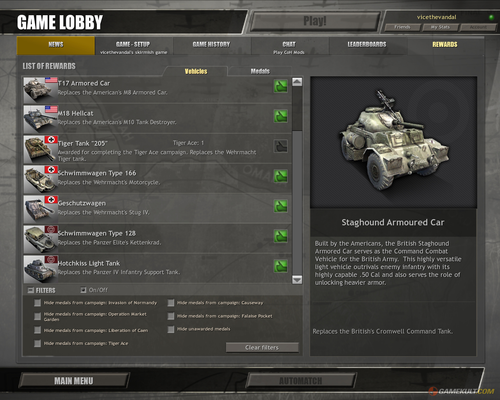Enable Hide medals from Invasion of Normandy

37,303
